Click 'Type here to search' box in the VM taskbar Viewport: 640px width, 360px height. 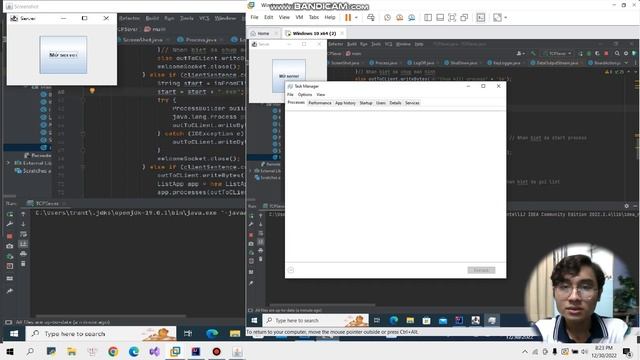point(315,320)
